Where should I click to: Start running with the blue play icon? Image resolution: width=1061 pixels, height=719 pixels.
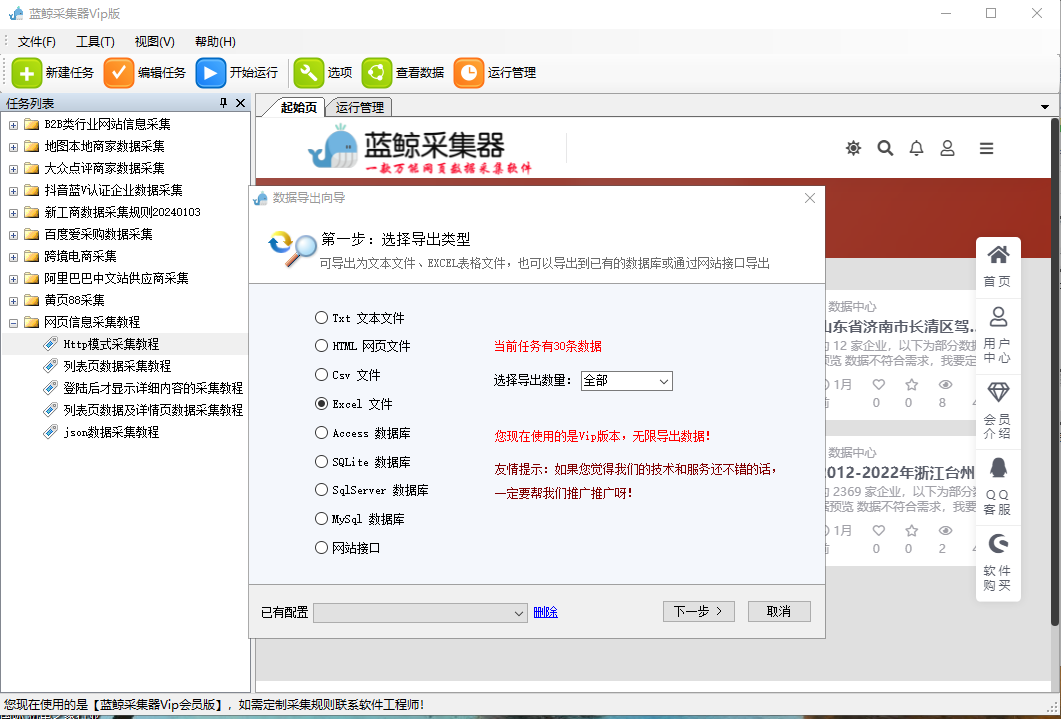point(210,73)
